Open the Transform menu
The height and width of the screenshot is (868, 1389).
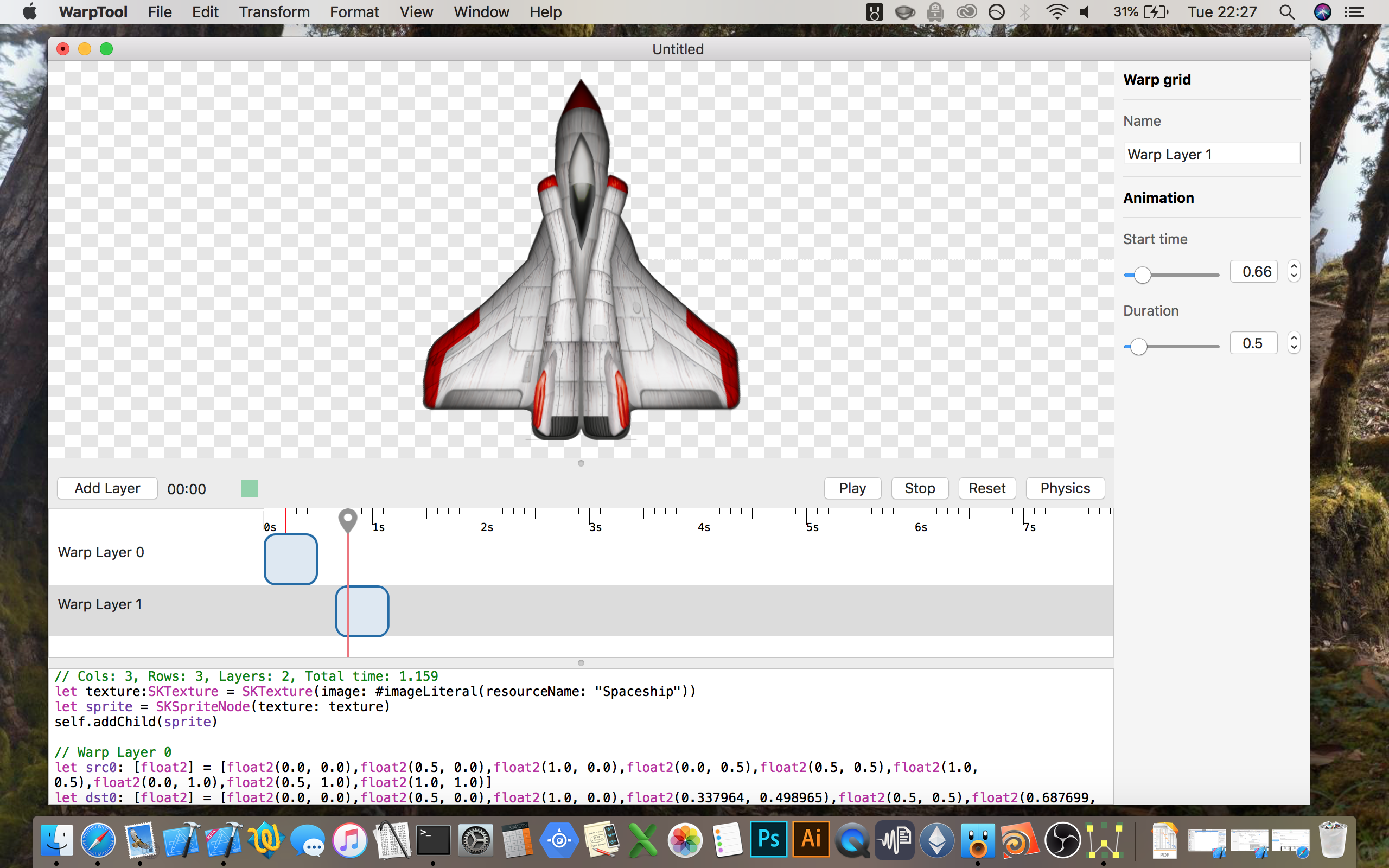pos(274,12)
